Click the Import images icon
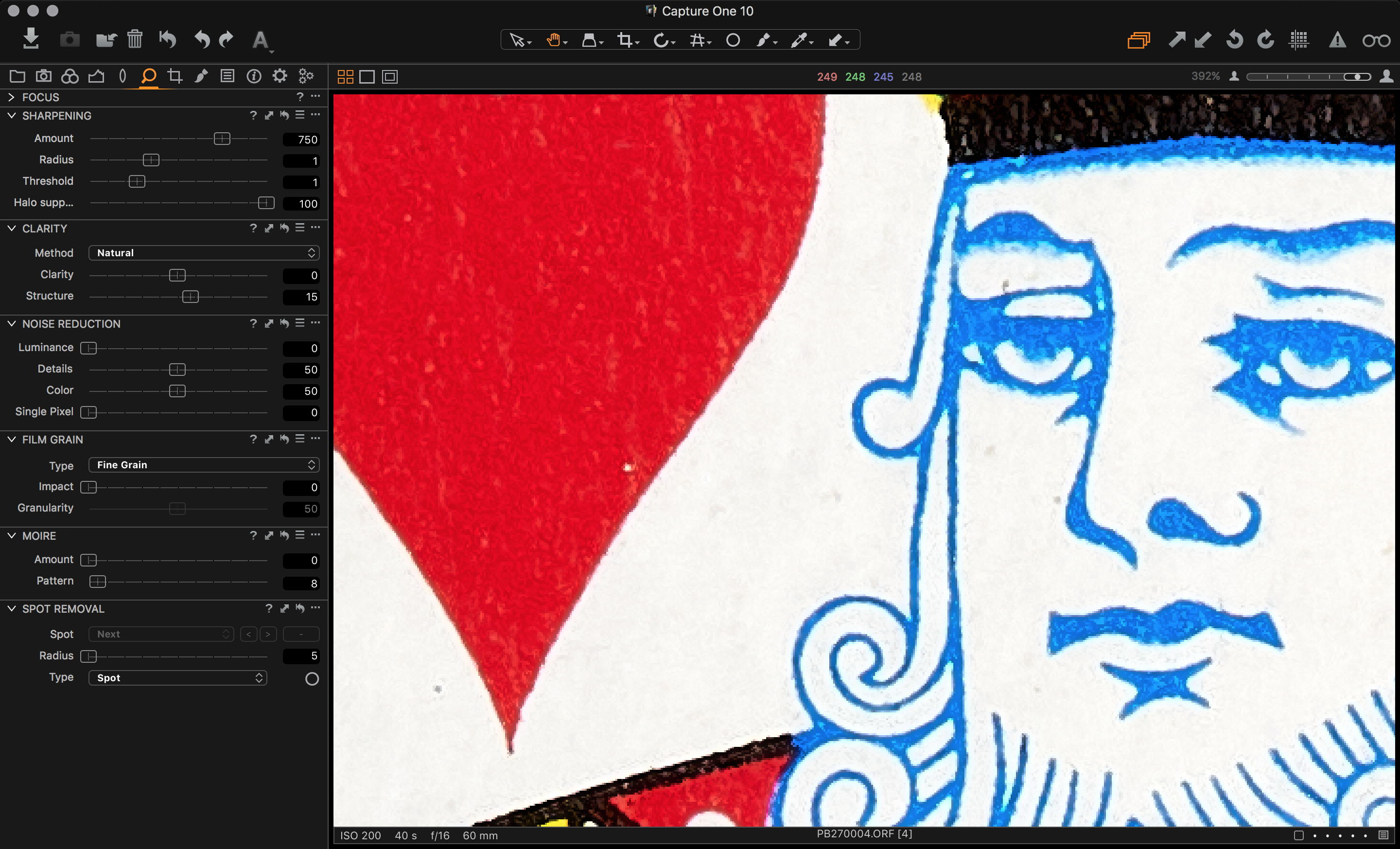The height and width of the screenshot is (849, 1400). pos(31,39)
